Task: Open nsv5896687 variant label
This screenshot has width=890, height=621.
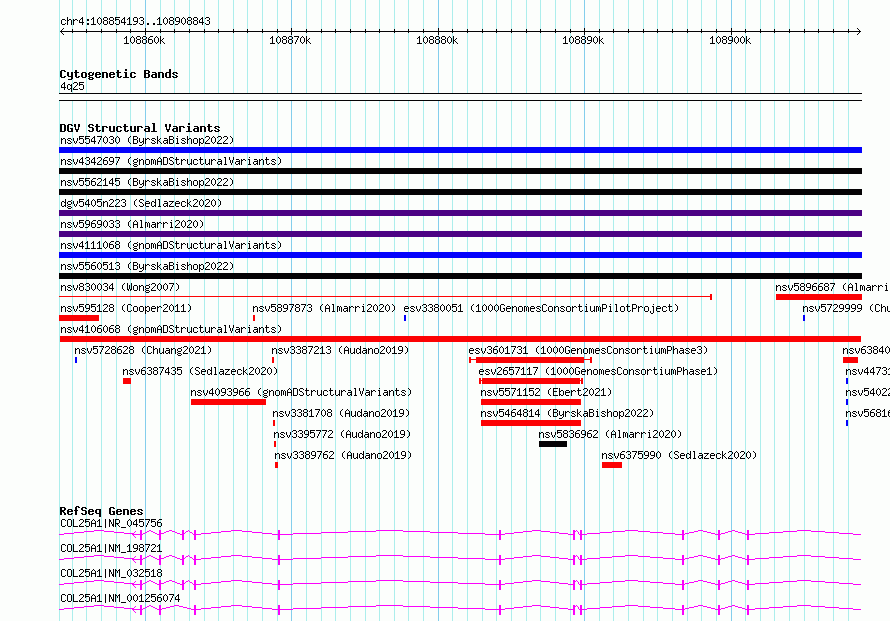Action: tap(832, 287)
